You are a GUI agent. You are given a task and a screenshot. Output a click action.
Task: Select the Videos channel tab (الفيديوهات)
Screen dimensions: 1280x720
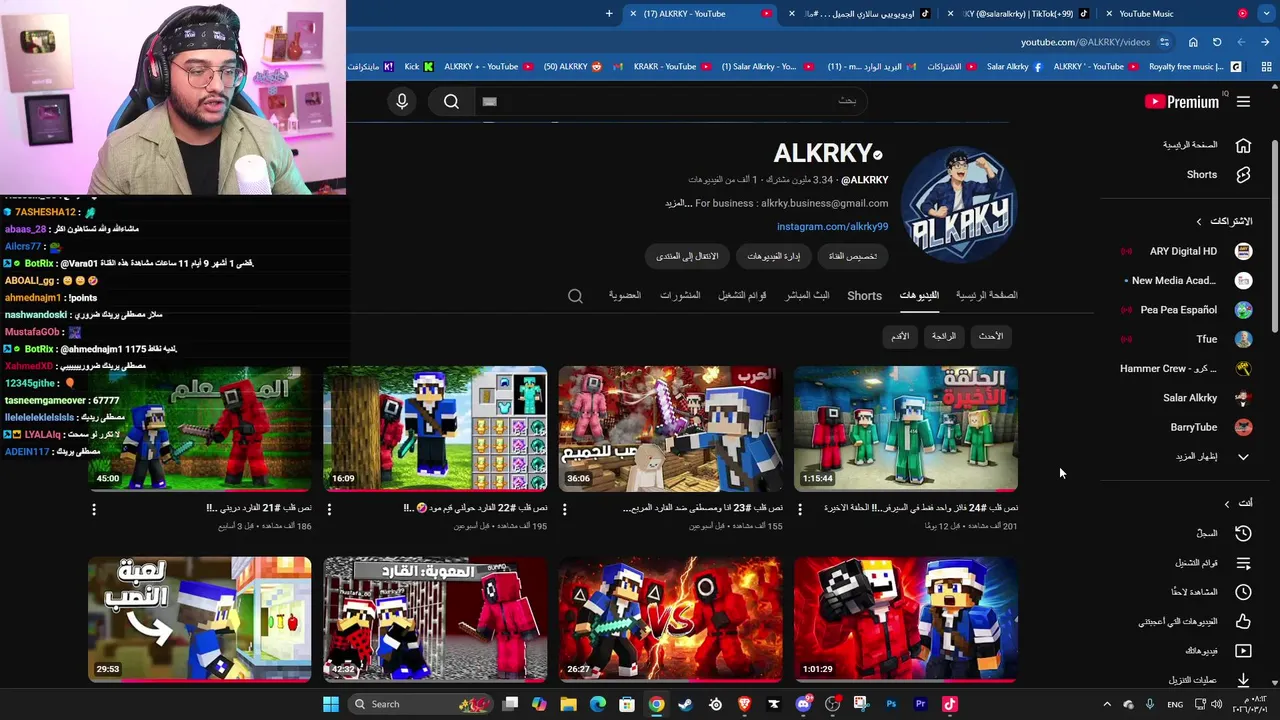point(919,295)
